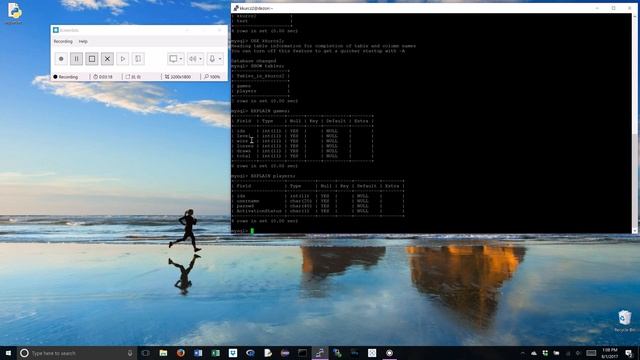The image size is (640, 360).
Task: Open Dropbox from the taskbar
Action: [x=233, y=353]
